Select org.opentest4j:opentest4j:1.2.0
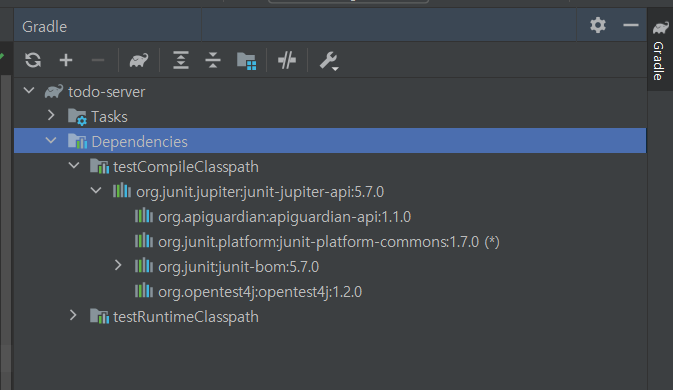Screen dimensions: 673x390 pyautogui.click(x=260, y=292)
